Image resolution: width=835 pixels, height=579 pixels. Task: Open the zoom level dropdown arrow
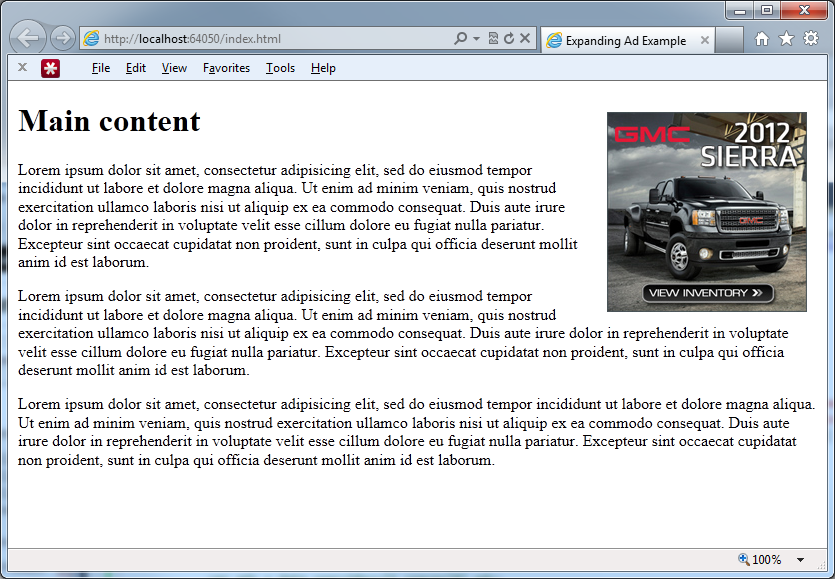800,560
